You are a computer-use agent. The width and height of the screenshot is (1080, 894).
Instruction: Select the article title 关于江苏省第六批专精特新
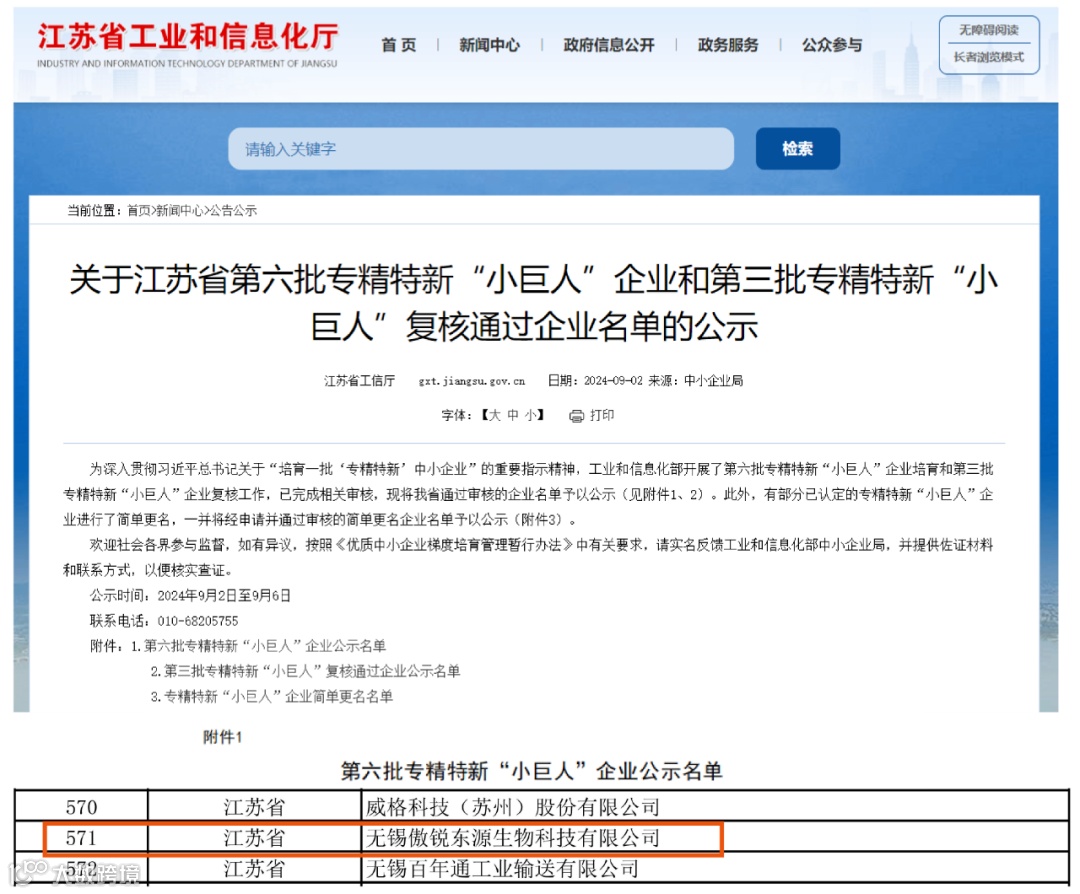click(x=534, y=303)
